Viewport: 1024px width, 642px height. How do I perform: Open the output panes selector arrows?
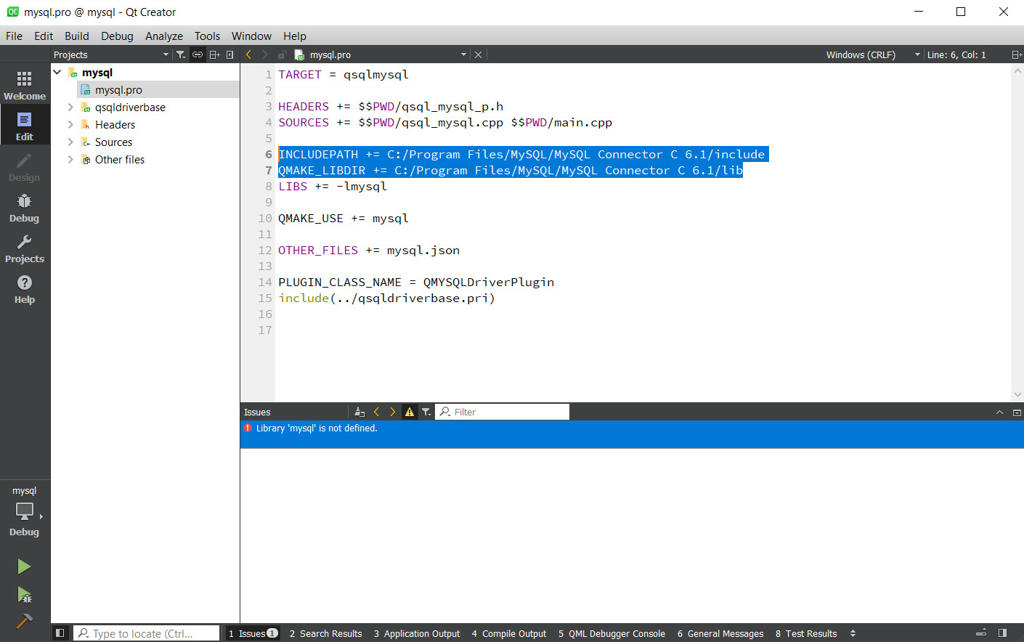click(x=853, y=634)
